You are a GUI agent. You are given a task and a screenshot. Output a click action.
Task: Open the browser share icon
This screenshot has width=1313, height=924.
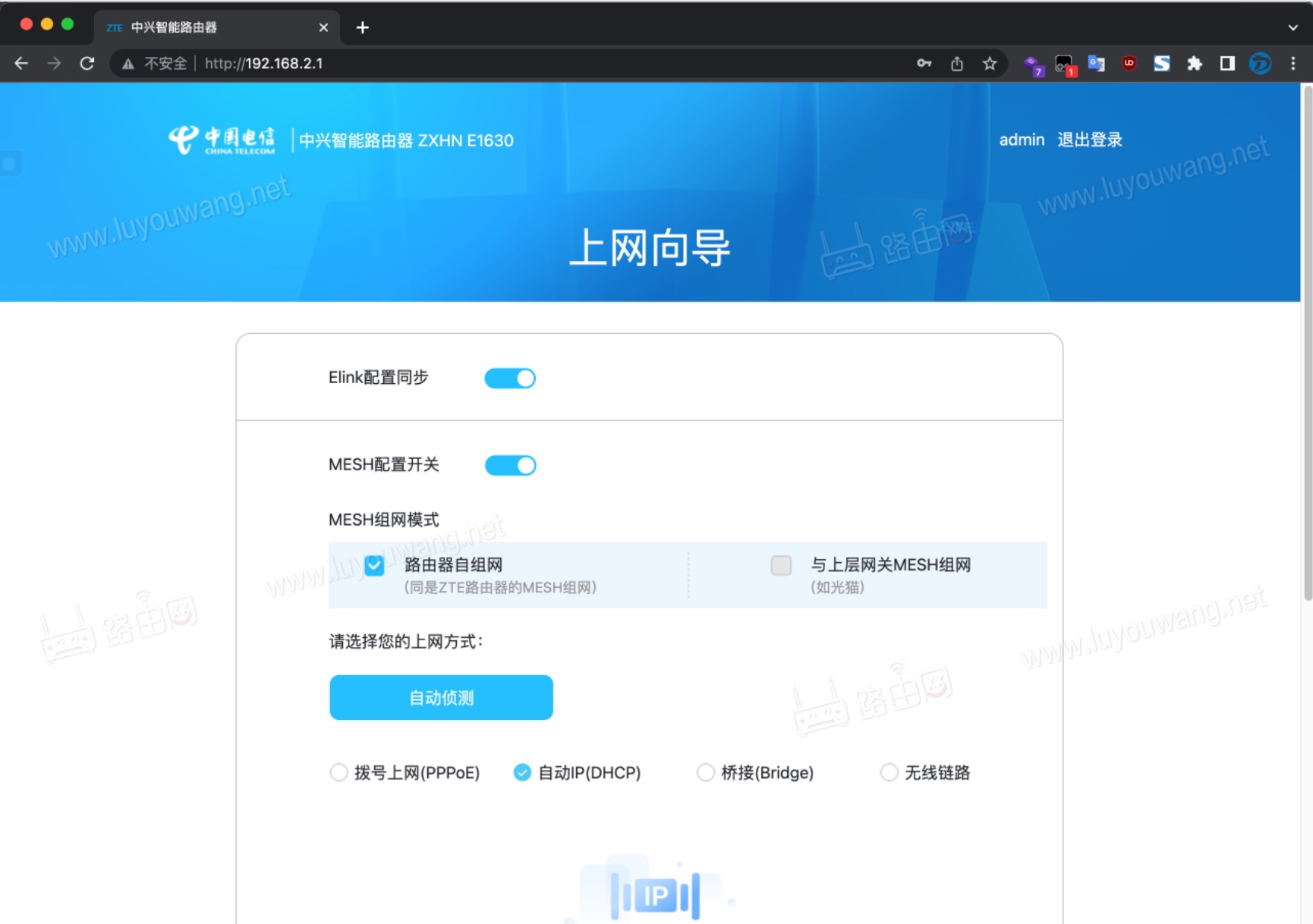956,64
